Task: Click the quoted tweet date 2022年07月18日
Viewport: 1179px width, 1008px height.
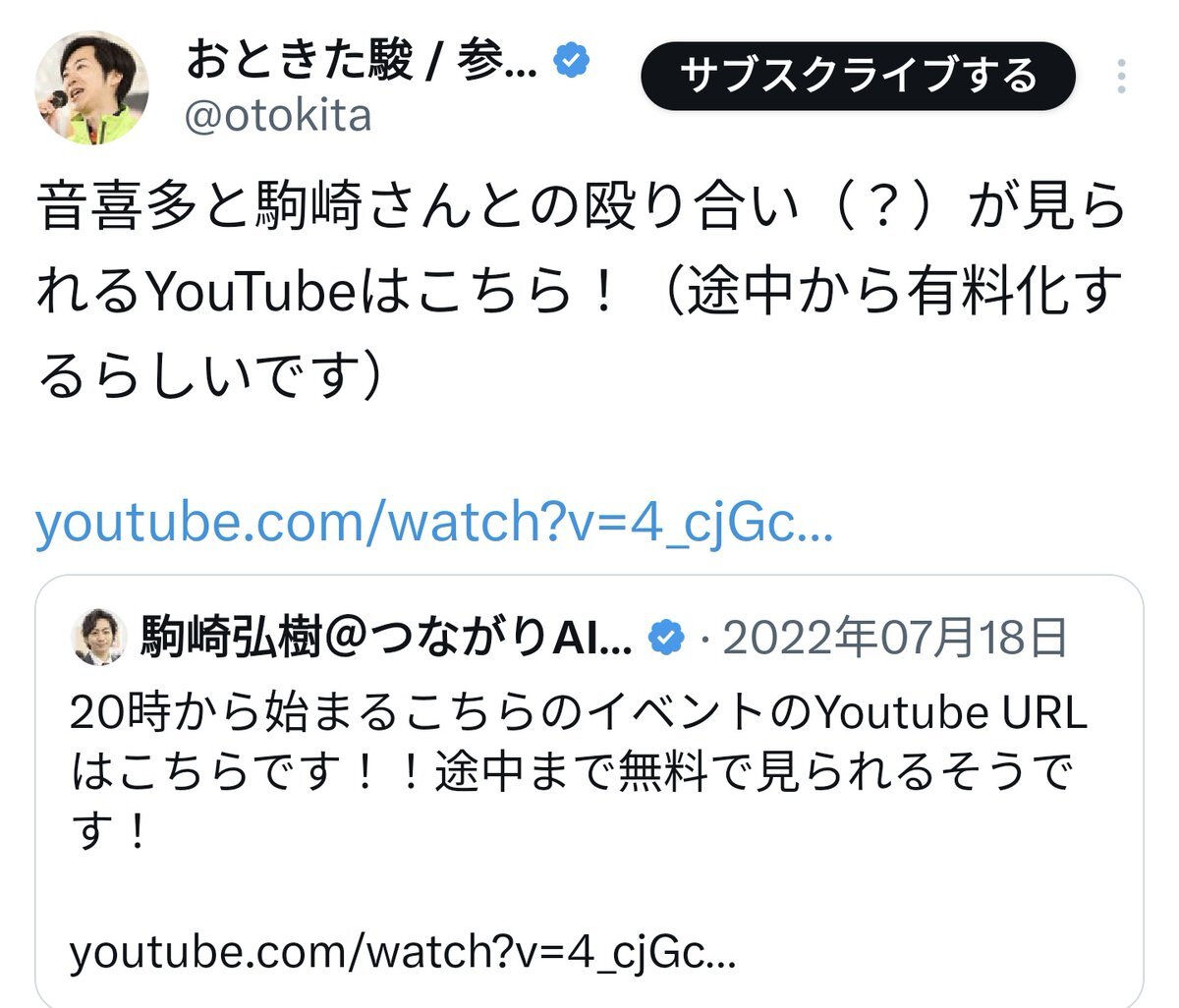Action: 894,639
